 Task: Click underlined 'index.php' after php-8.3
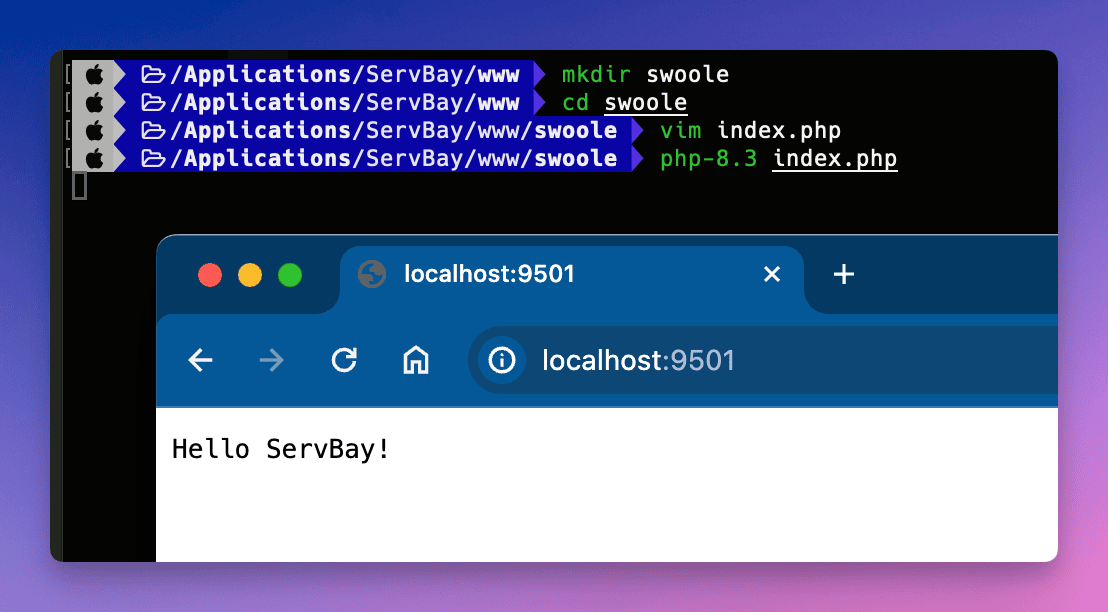[x=835, y=159]
